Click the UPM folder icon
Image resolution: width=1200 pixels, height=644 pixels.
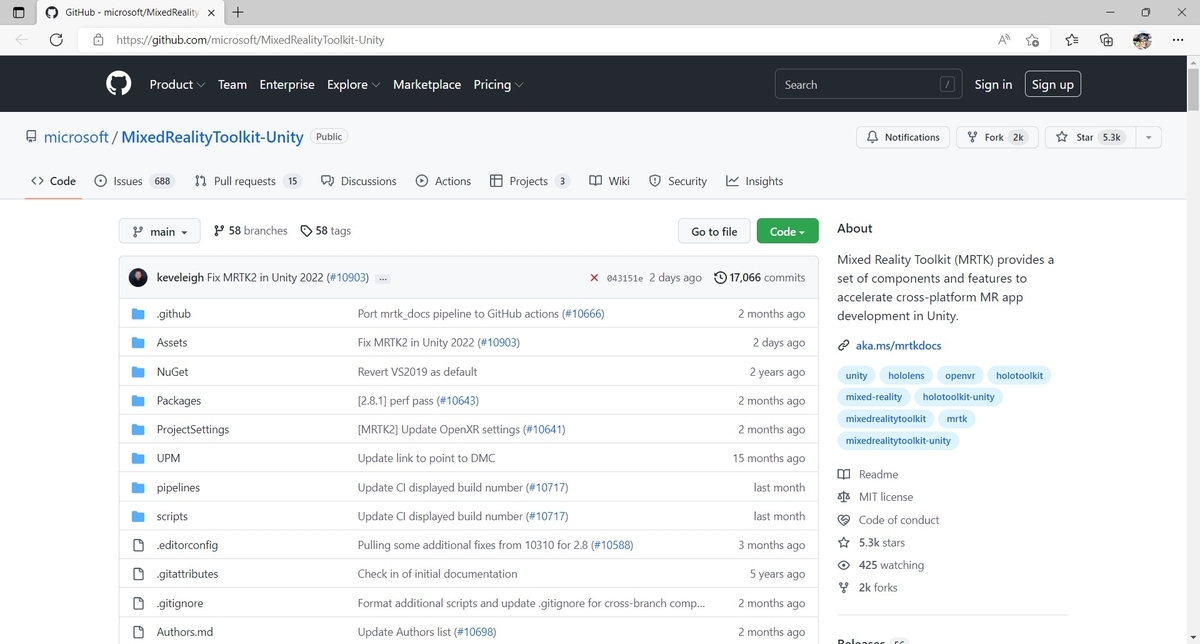139,458
